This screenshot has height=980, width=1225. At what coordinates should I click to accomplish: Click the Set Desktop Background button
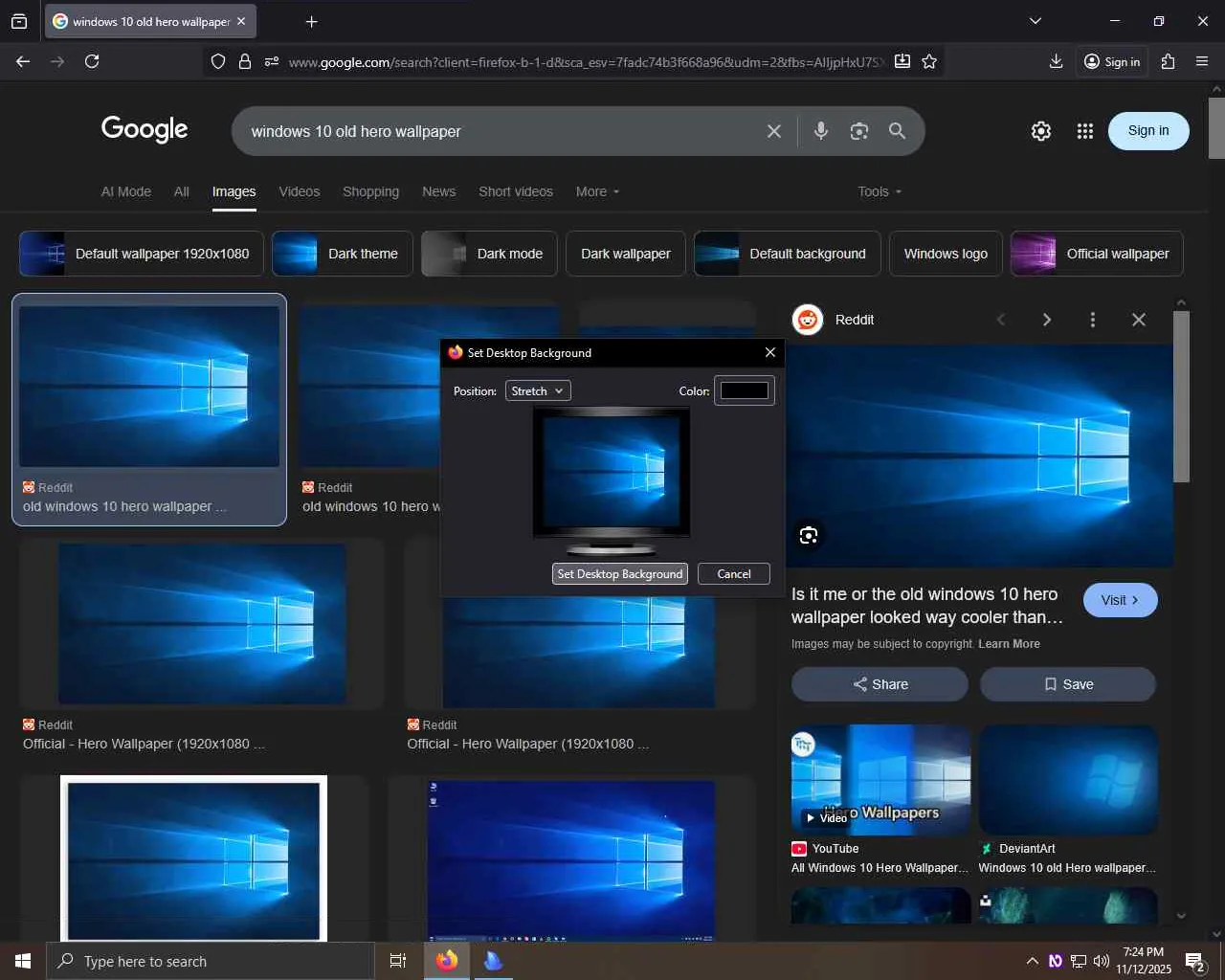tap(620, 574)
